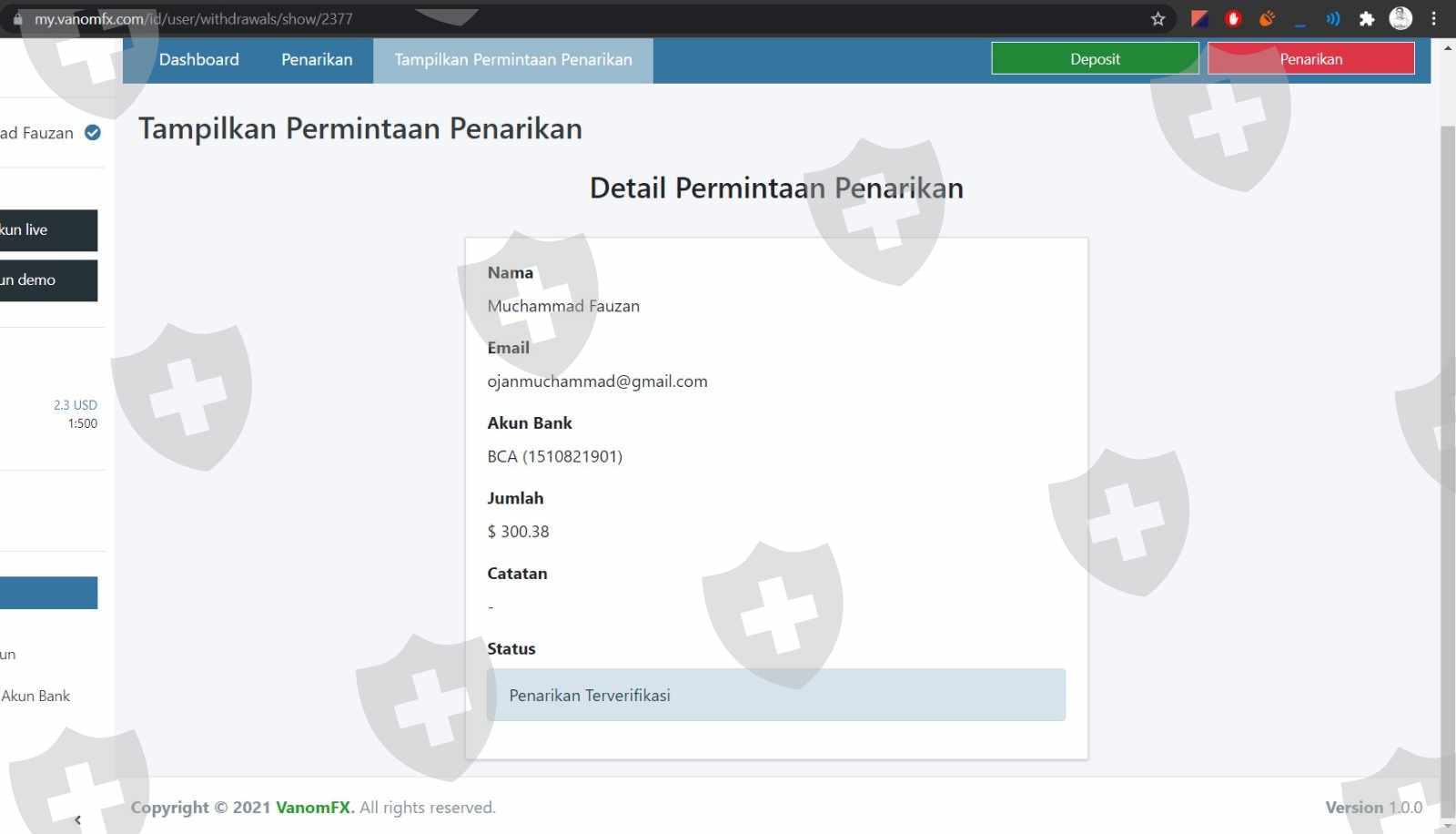
Task: Click the blue sound-wave extension icon
Action: (x=1333, y=19)
